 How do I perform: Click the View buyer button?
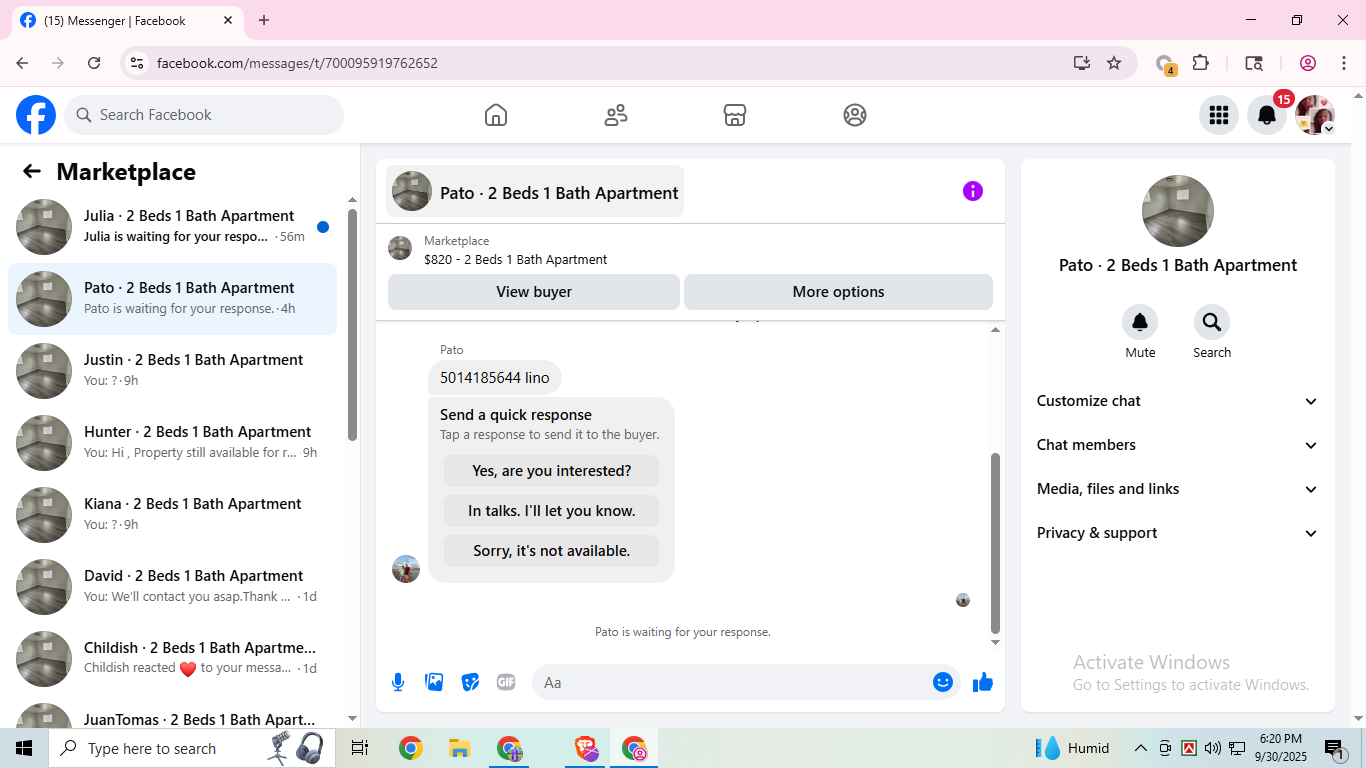[534, 292]
